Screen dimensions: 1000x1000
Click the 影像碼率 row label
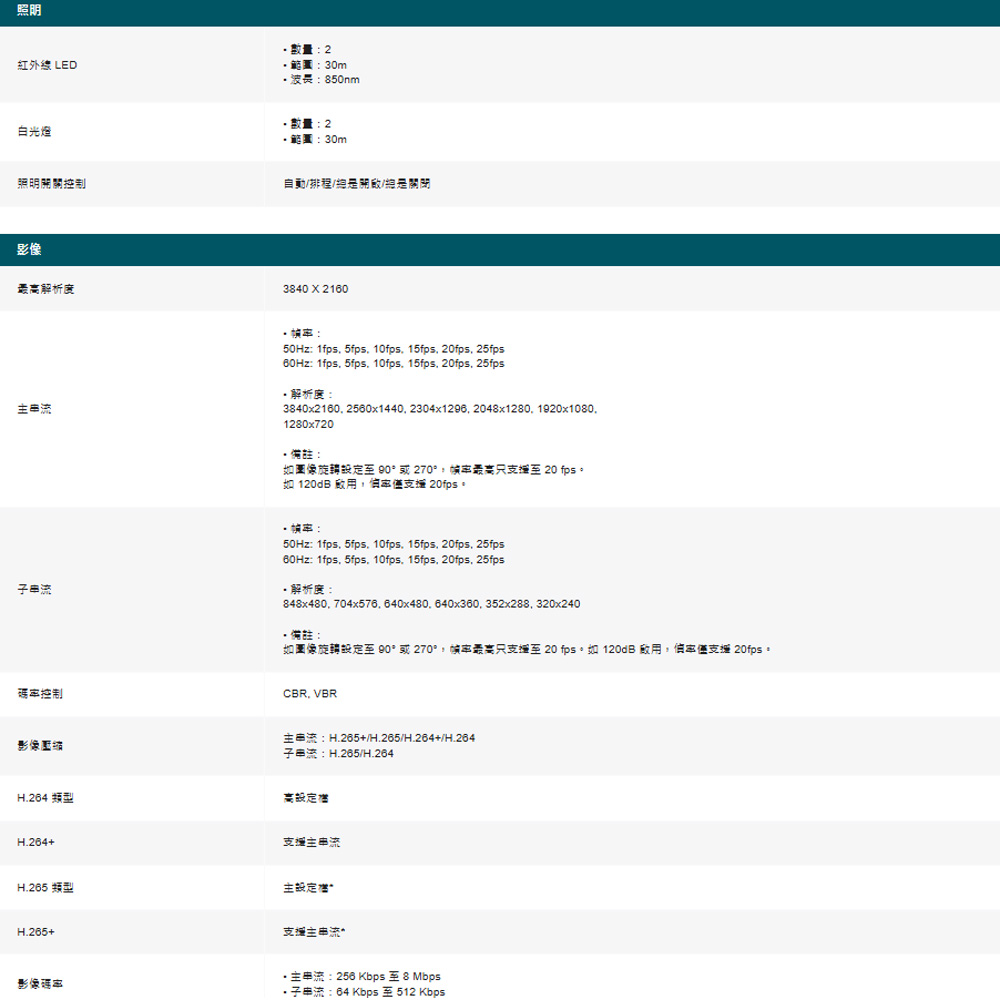tap(40, 984)
